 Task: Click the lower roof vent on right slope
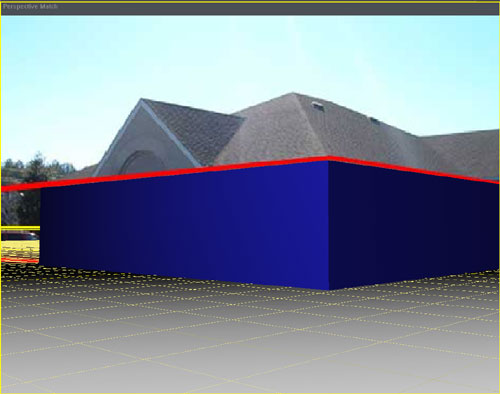[374, 119]
